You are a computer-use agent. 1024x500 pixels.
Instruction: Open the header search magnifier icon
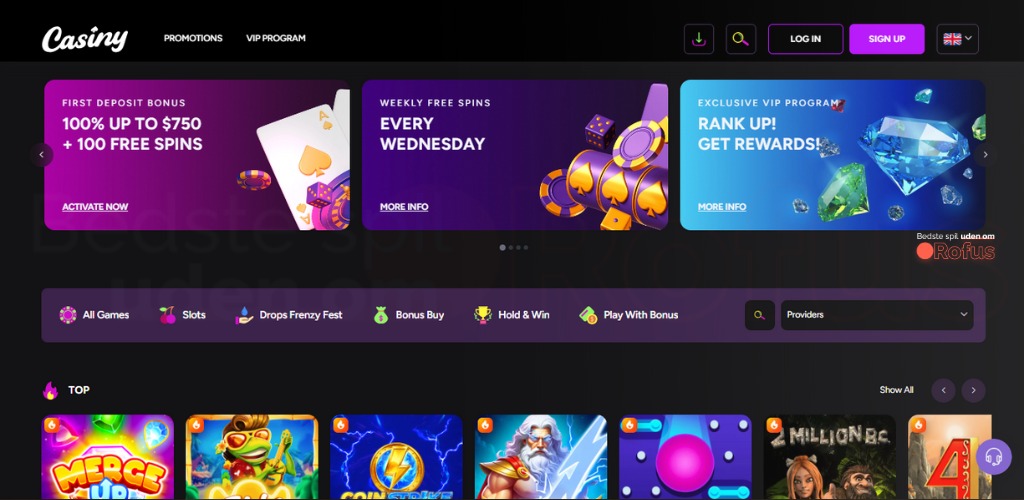pyautogui.click(x=741, y=39)
